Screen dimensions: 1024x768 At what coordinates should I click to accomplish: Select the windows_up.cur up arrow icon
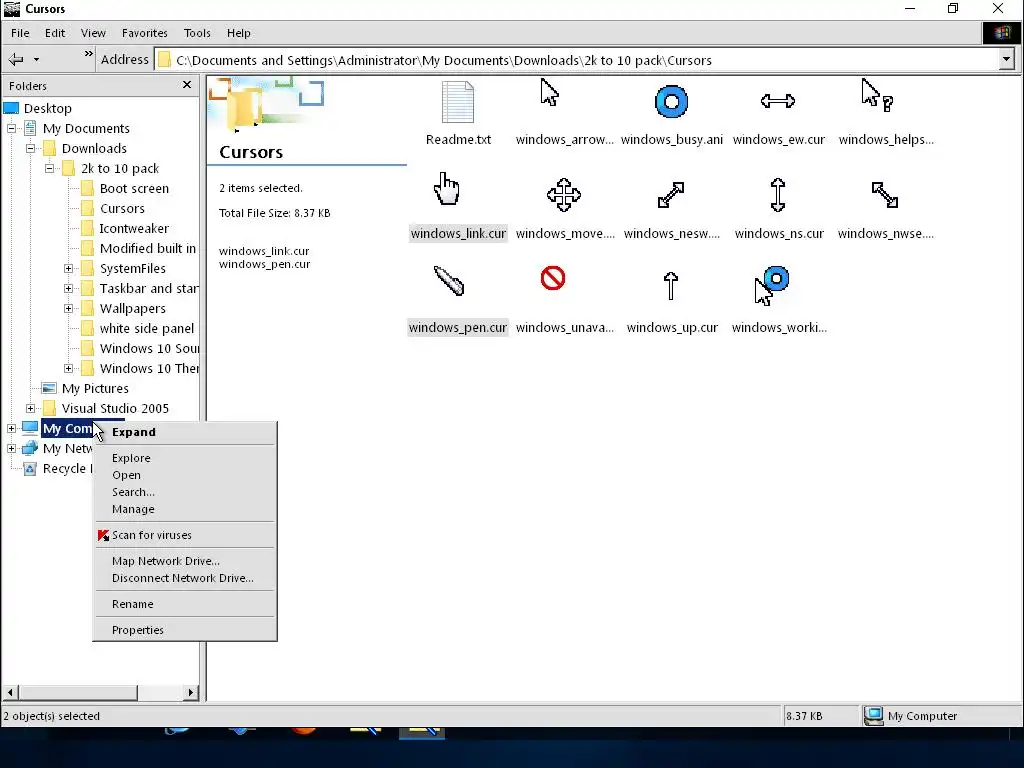(671, 285)
